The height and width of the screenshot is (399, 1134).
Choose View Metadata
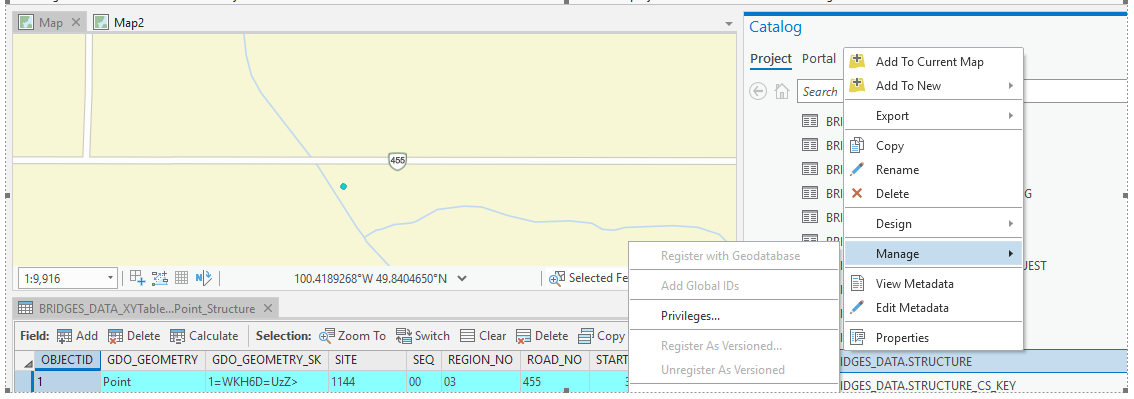click(x=933, y=283)
